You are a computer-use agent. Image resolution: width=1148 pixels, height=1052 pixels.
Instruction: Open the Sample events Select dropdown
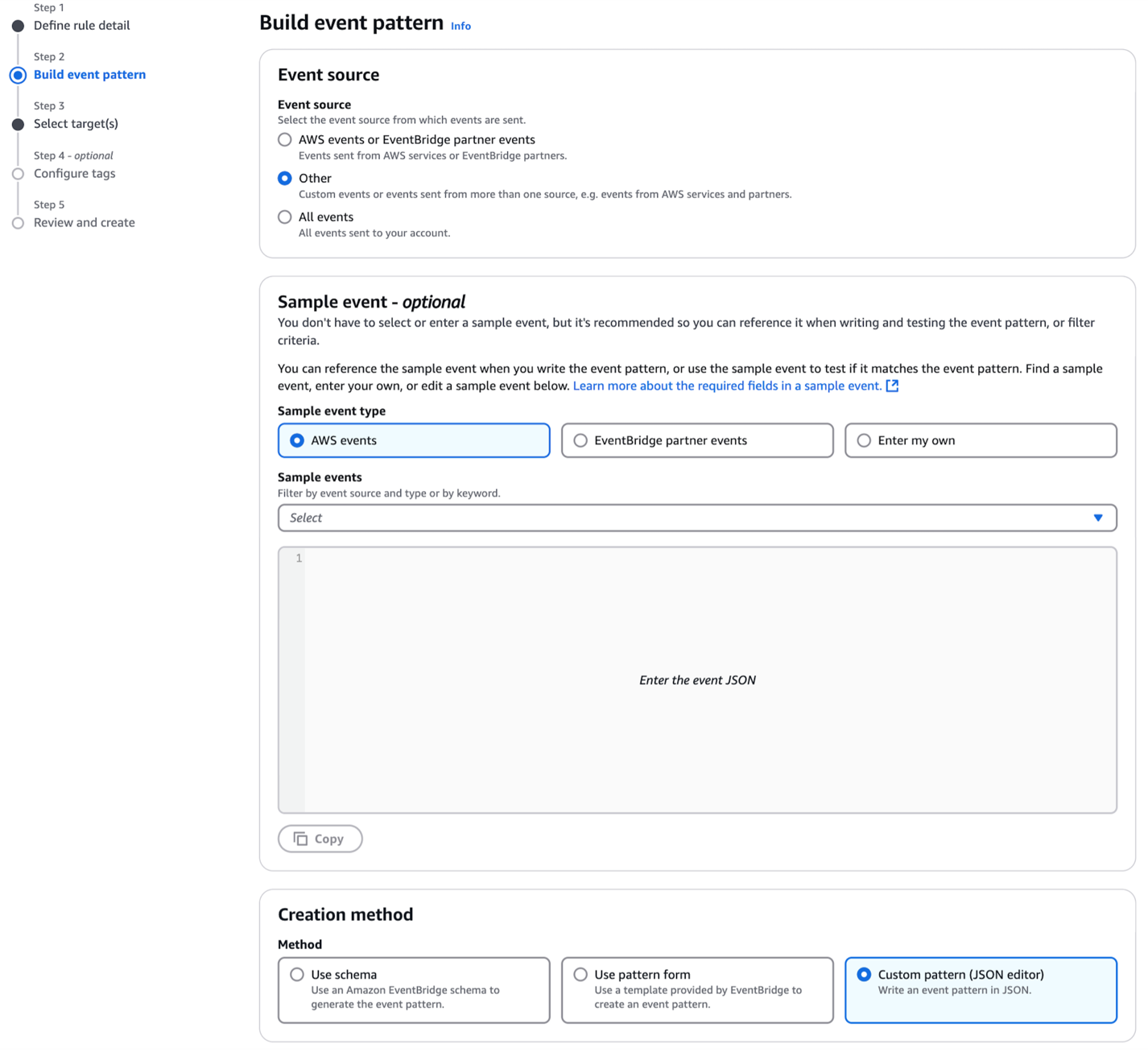coord(696,518)
